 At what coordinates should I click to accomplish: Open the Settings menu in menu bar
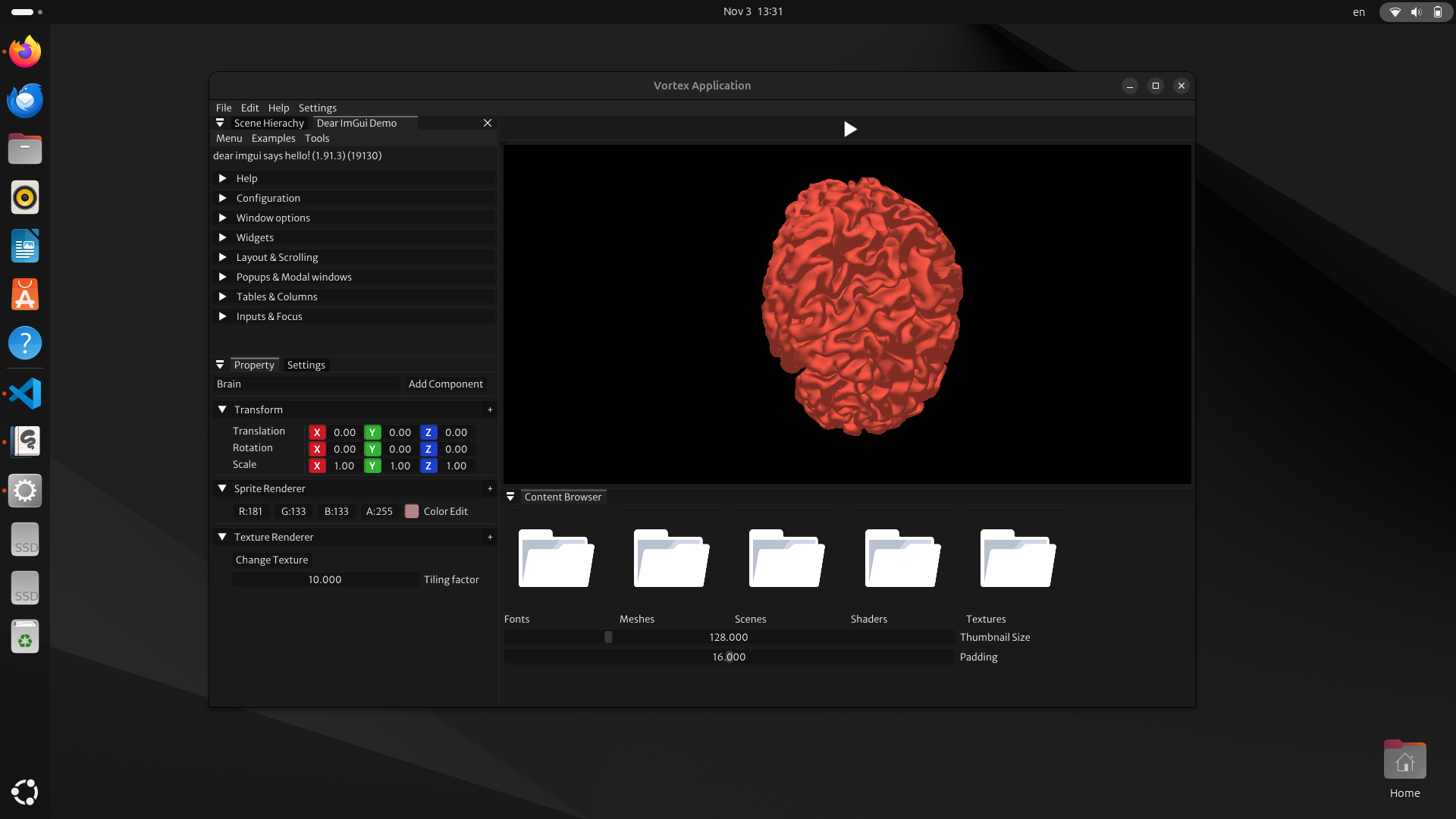coord(317,108)
